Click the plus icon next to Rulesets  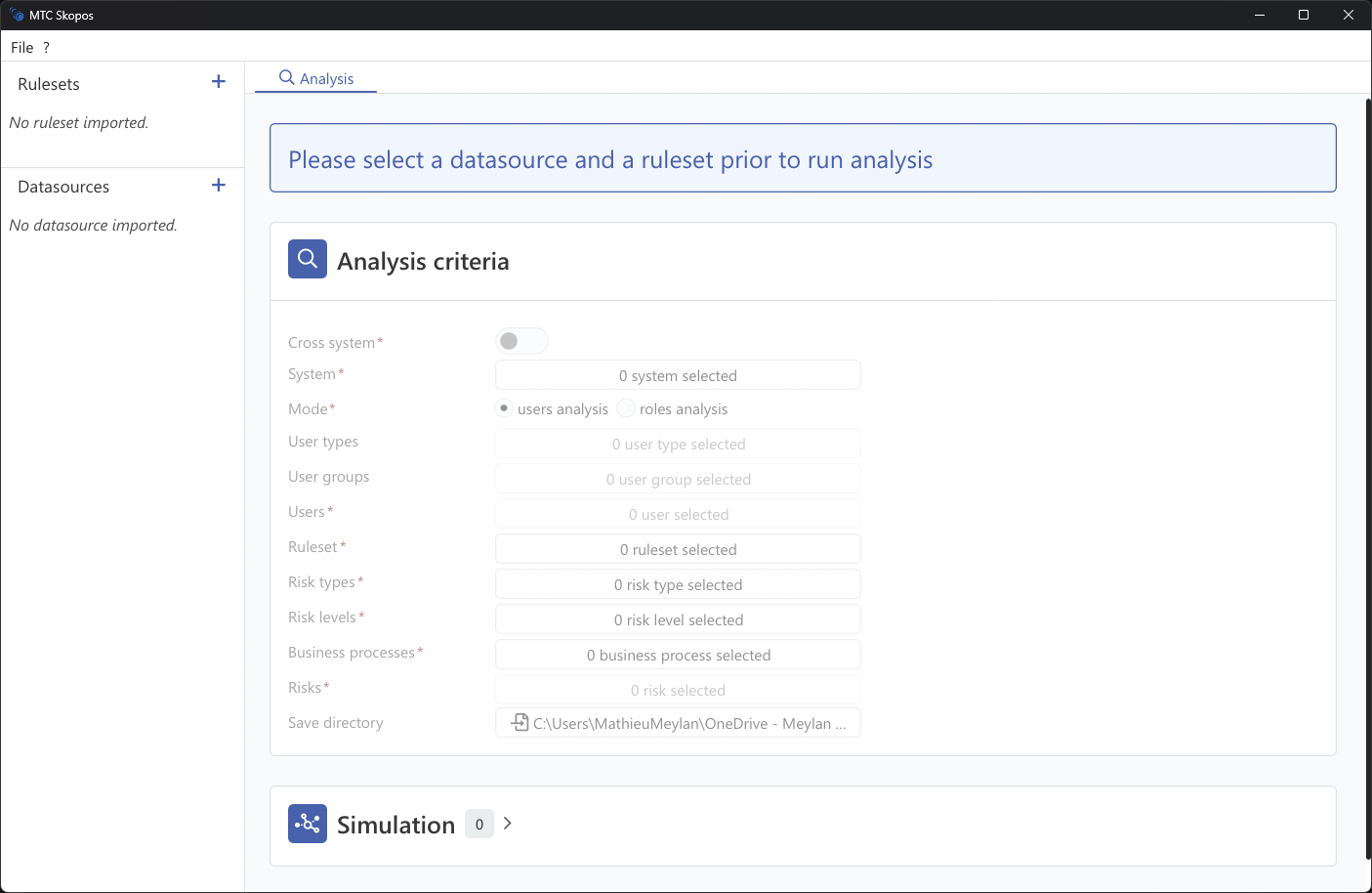coord(219,82)
